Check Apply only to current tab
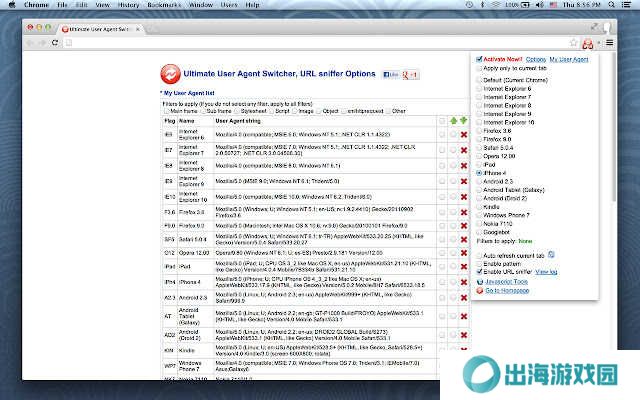This screenshot has height=400, width=640. click(x=479, y=69)
